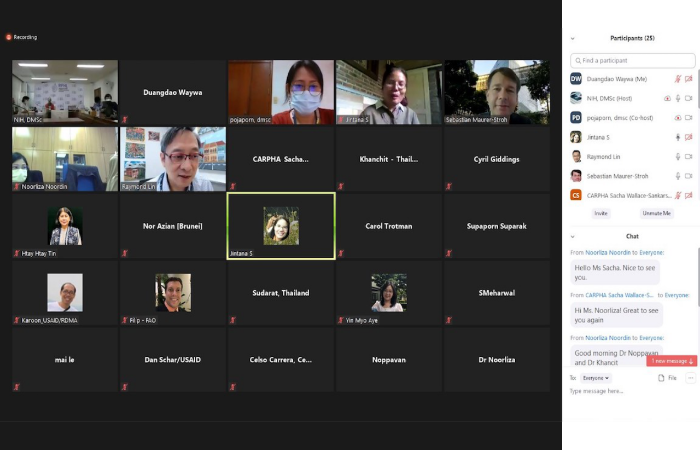Click video icon in Sebastian Maurer-Stroh list row
The height and width of the screenshot is (450, 700).
[689, 176]
